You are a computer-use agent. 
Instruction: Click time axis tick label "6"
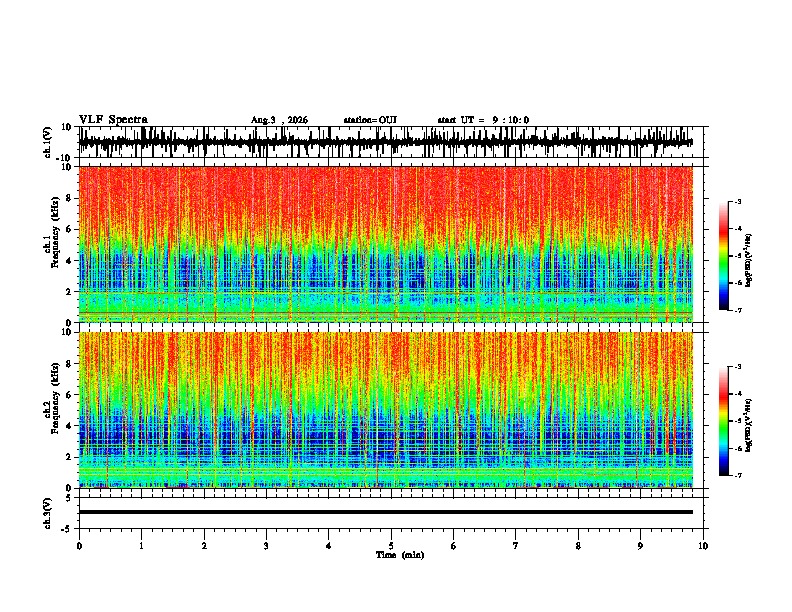coord(454,546)
